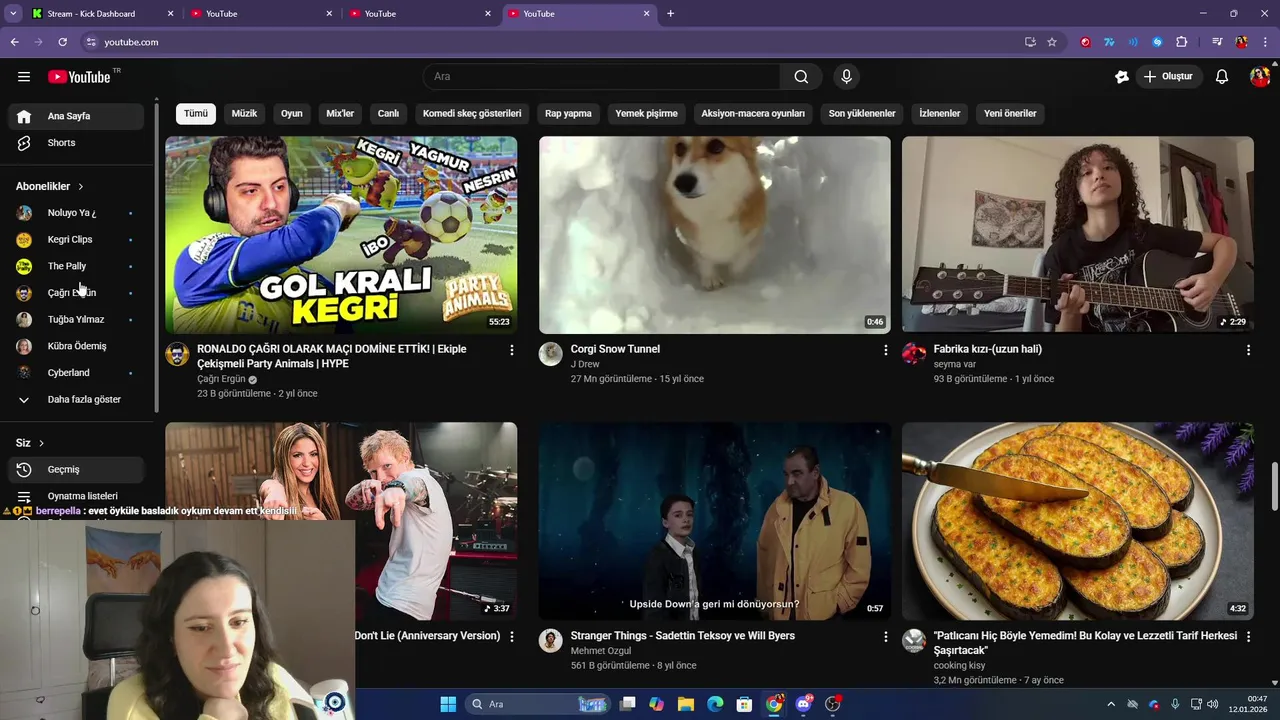Click the search magnifier button

(801, 77)
